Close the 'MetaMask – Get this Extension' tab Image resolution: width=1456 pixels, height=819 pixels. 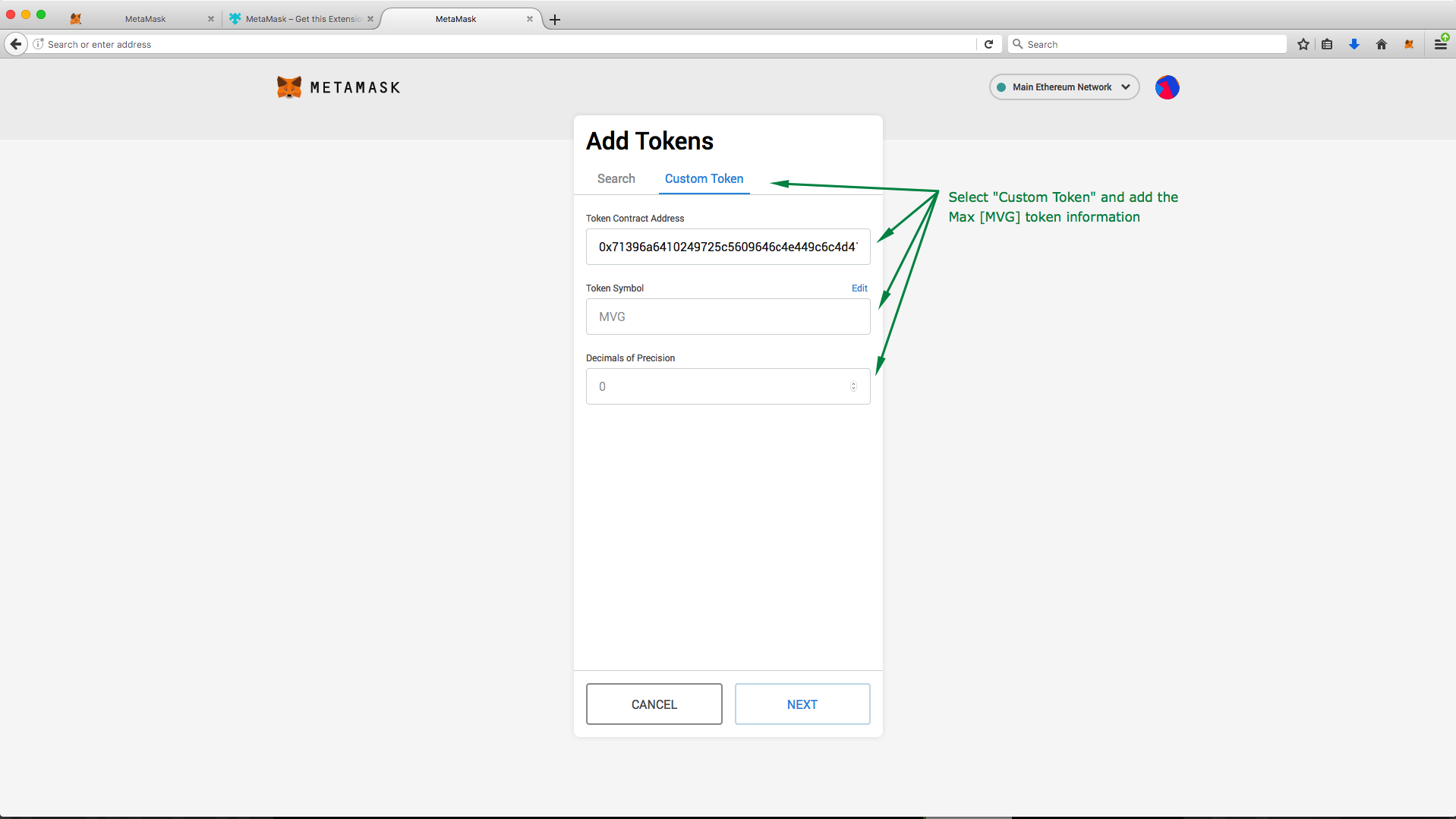tap(370, 19)
